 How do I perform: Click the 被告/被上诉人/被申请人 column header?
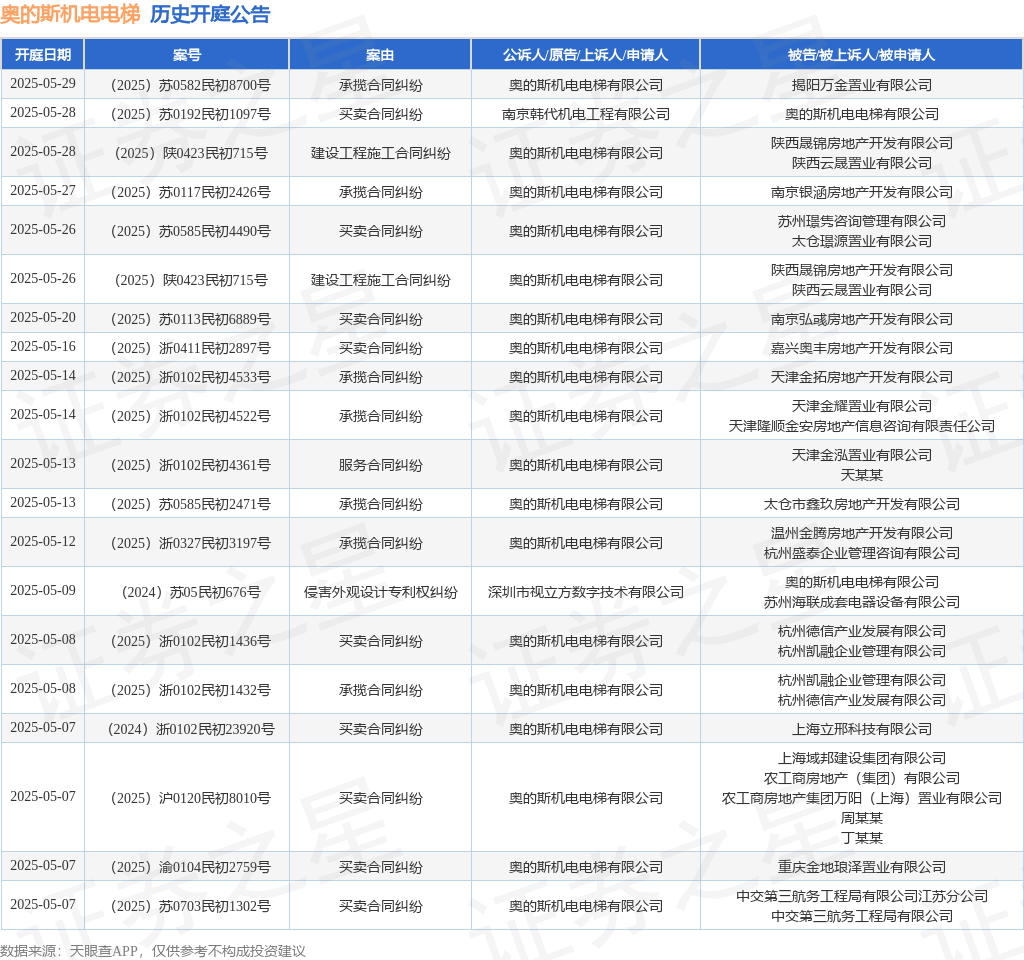coord(861,55)
